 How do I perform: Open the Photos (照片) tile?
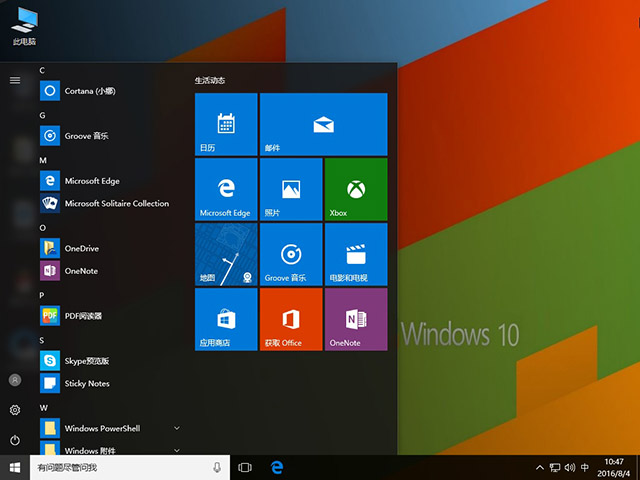290,189
